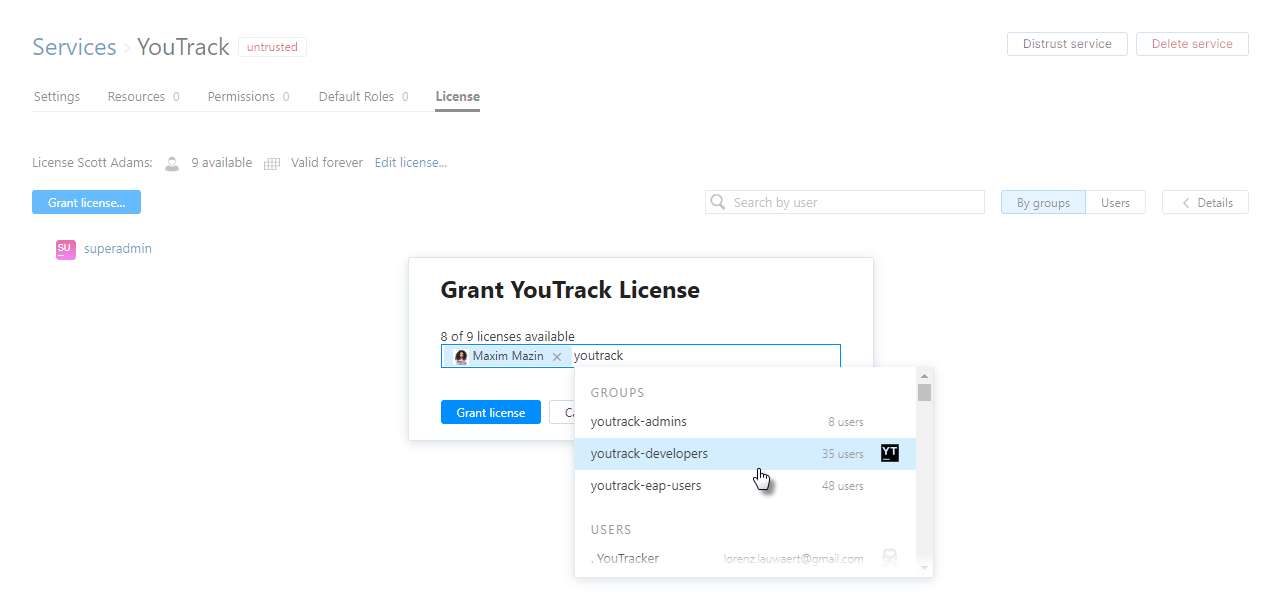This screenshot has width=1281, height=599.
Task: Click the Maxim Mazin avatar in tag
Action: 461,356
